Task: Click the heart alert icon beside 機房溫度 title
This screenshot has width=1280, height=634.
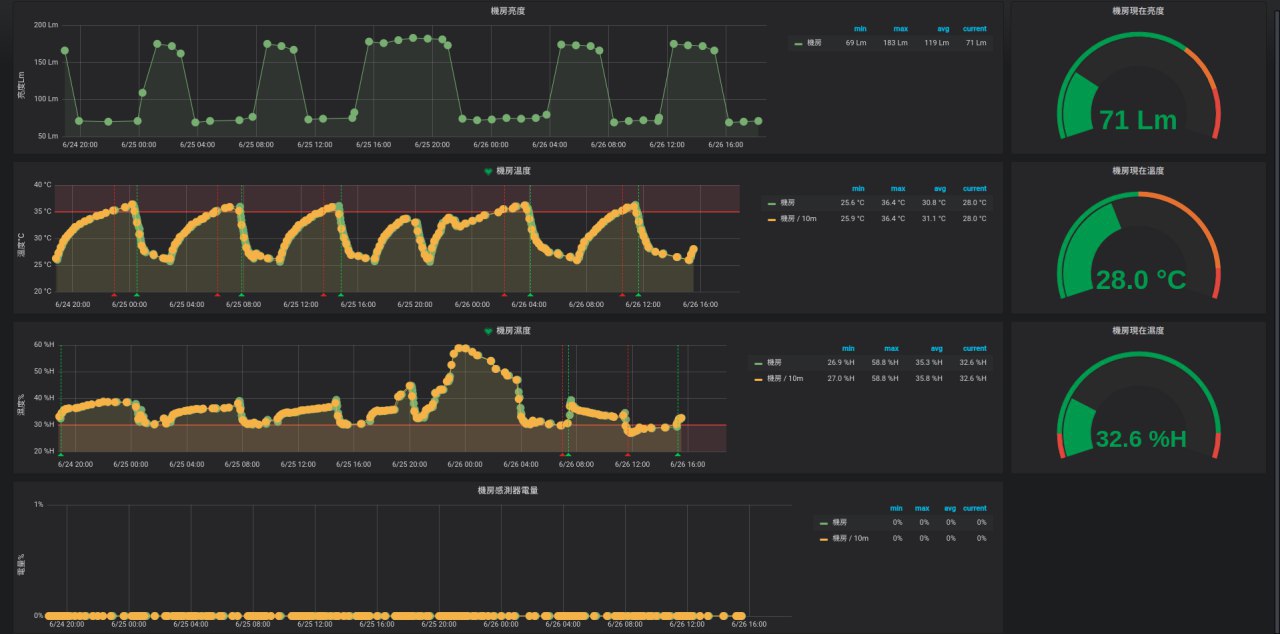Action: coord(488,171)
